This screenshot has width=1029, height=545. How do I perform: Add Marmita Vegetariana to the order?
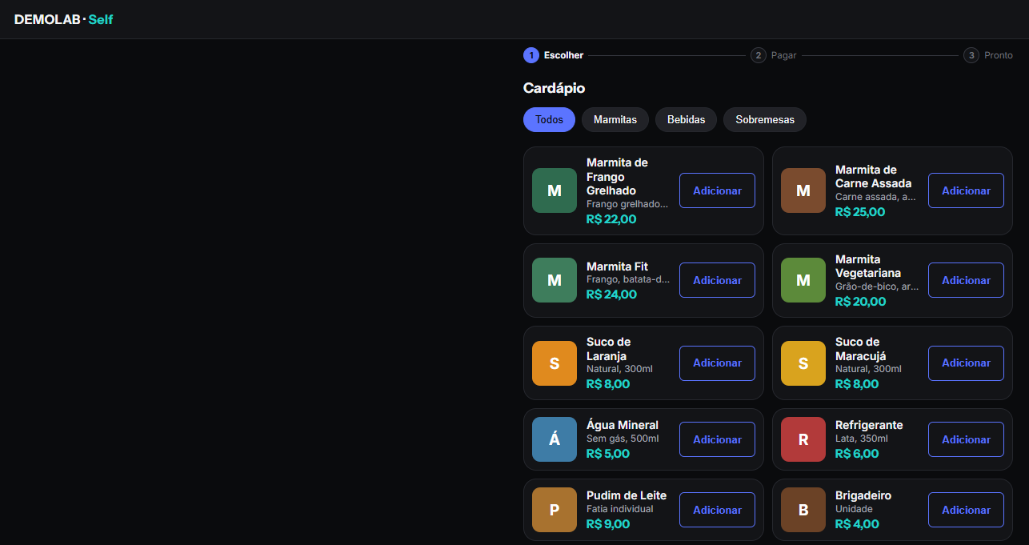(966, 280)
